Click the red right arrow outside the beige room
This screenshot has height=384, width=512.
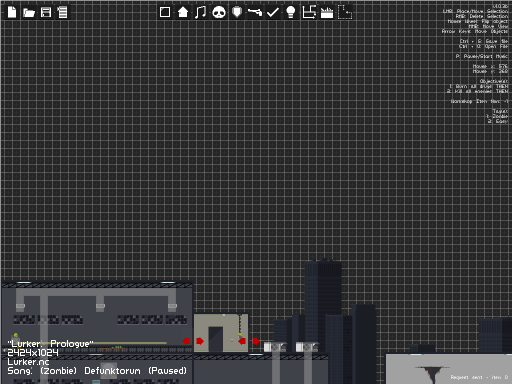[x=256, y=341]
